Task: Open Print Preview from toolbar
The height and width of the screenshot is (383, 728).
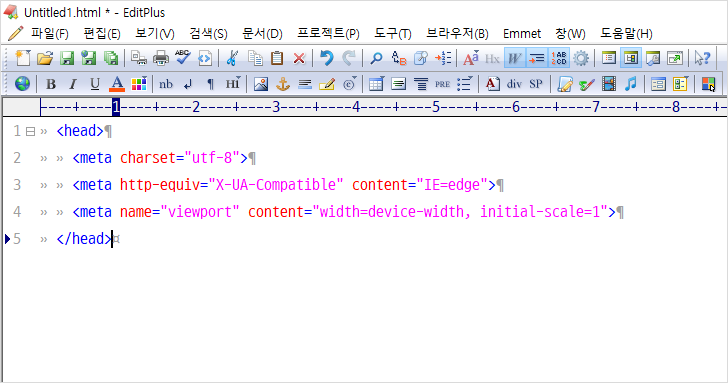Action: point(138,58)
